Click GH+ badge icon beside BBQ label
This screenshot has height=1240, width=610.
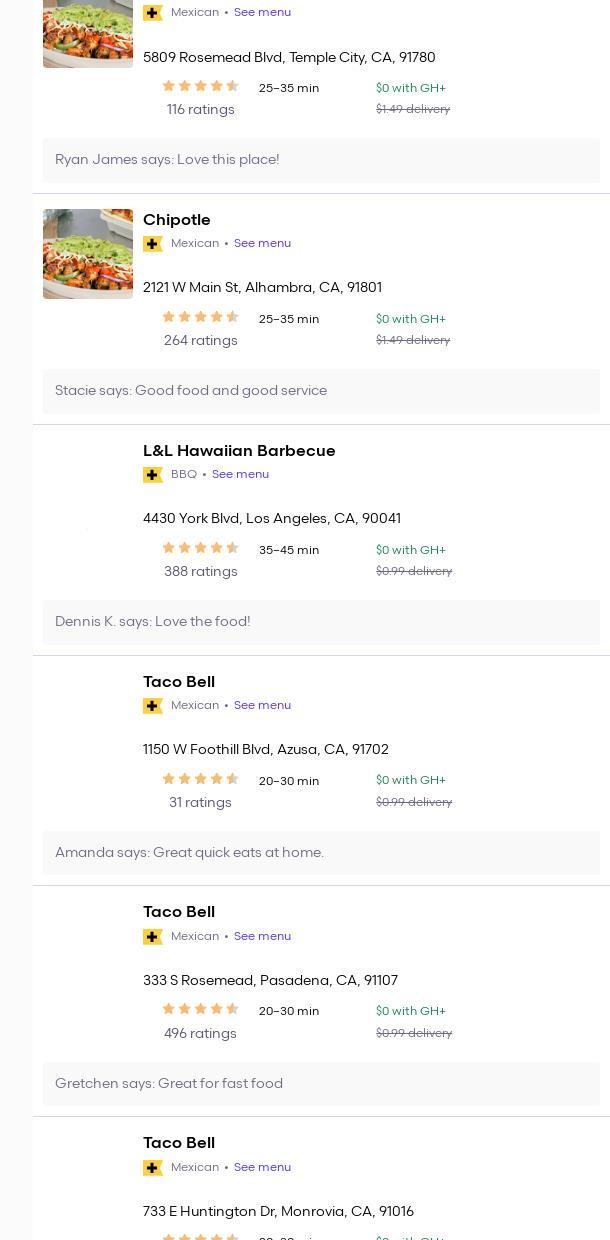pyautogui.click(x=153, y=475)
